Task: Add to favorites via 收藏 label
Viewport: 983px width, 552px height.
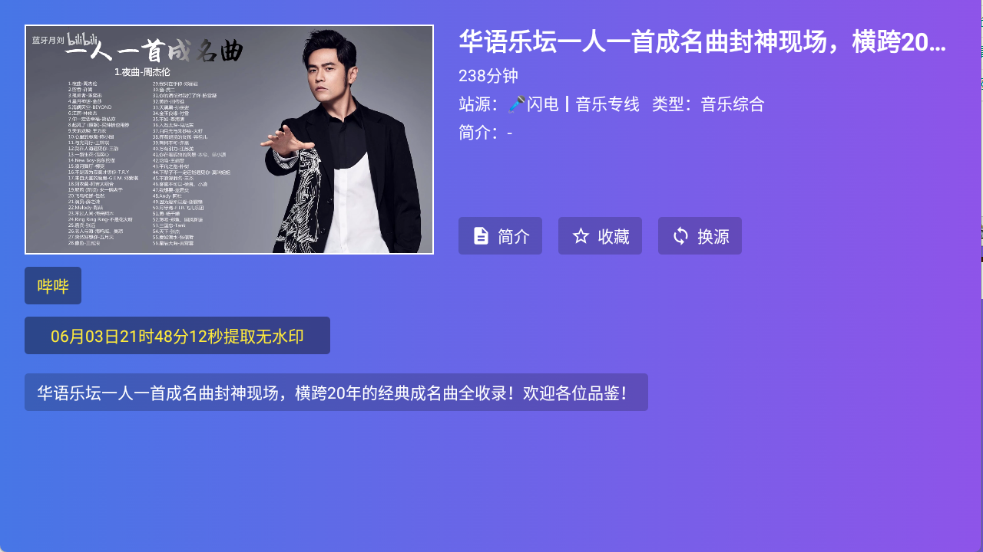Action: coord(613,236)
